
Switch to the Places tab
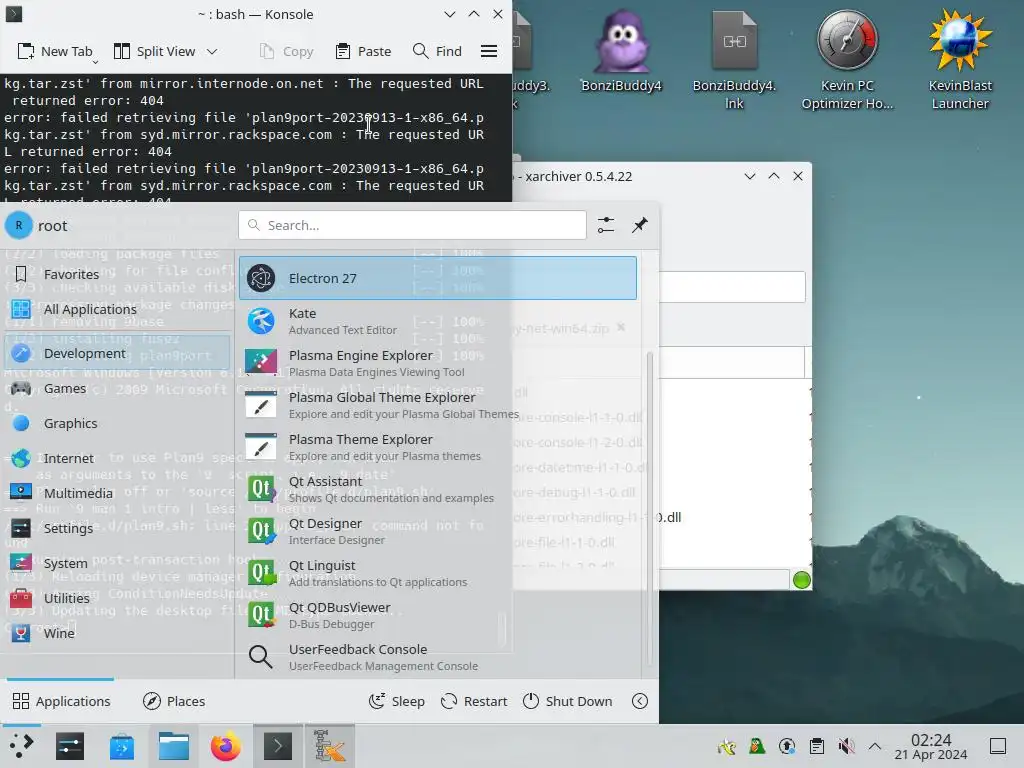pyautogui.click(x=174, y=701)
